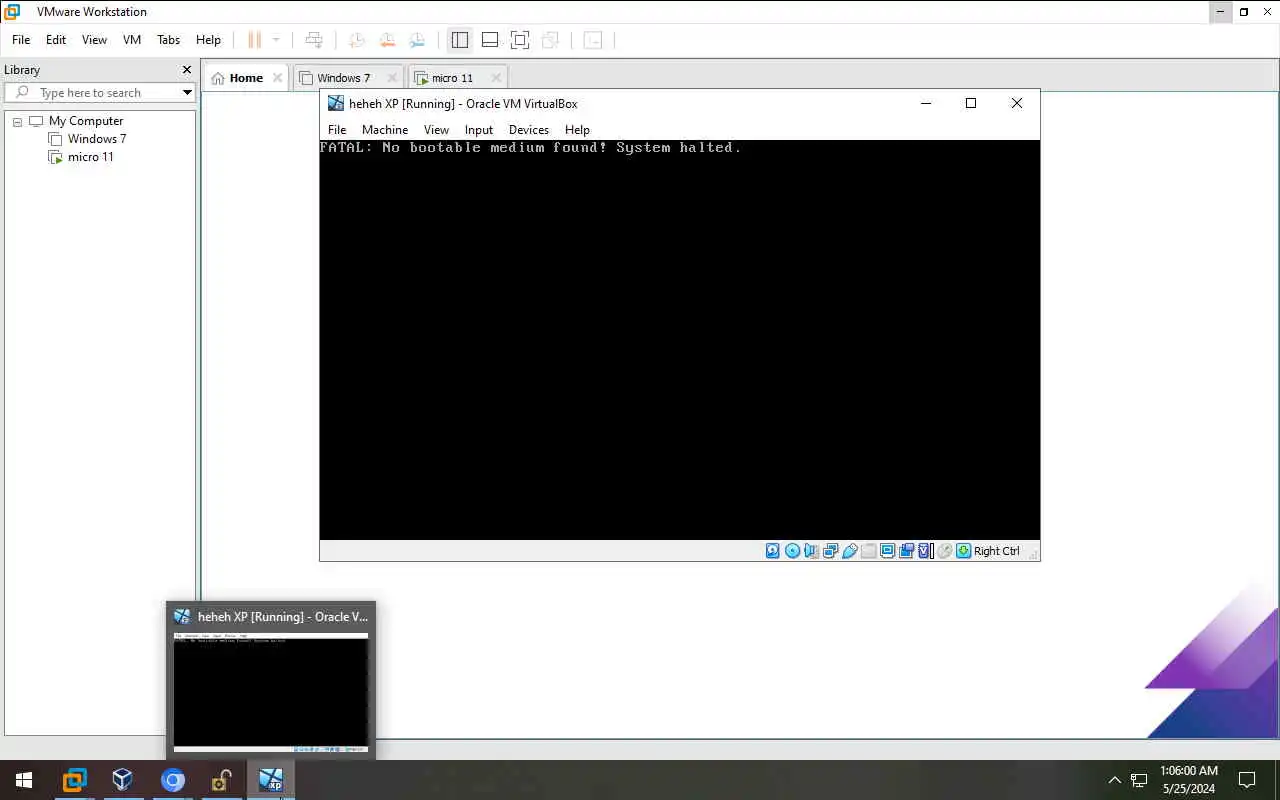Select My Computer in the library
1280x800 pixels.
pyautogui.click(x=86, y=121)
